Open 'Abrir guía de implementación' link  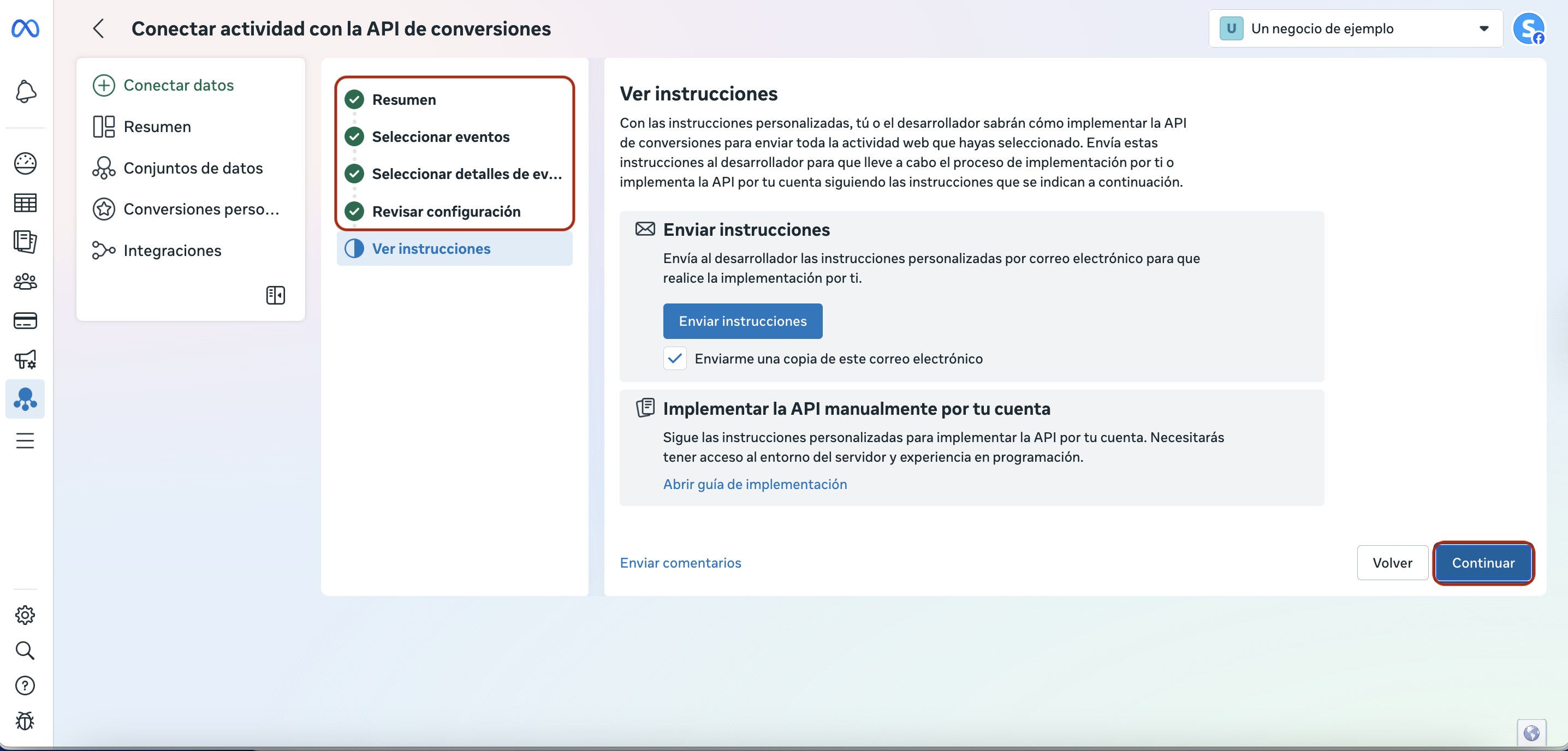tap(754, 484)
